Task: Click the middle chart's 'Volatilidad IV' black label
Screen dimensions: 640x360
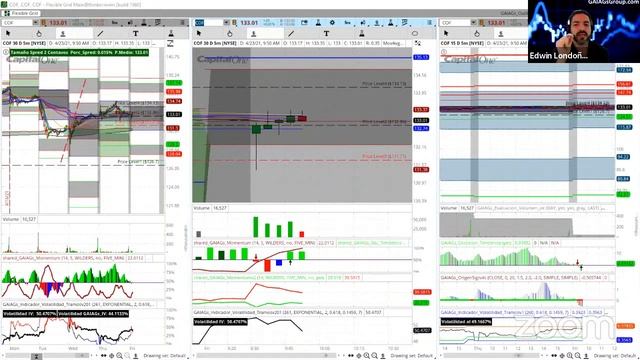Action: point(220,322)
